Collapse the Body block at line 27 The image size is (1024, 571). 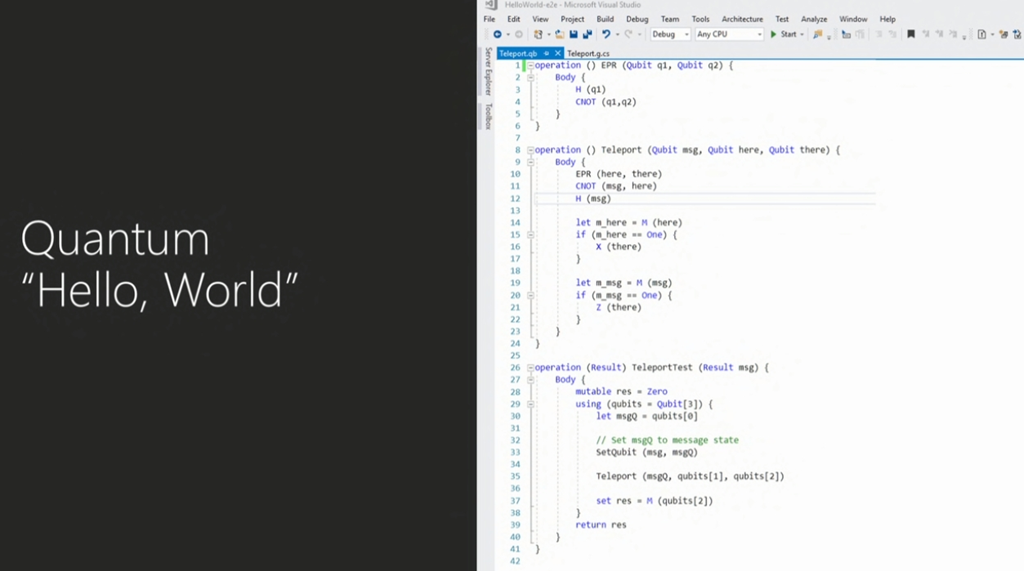pyautogui.click(x=530, y=380)
